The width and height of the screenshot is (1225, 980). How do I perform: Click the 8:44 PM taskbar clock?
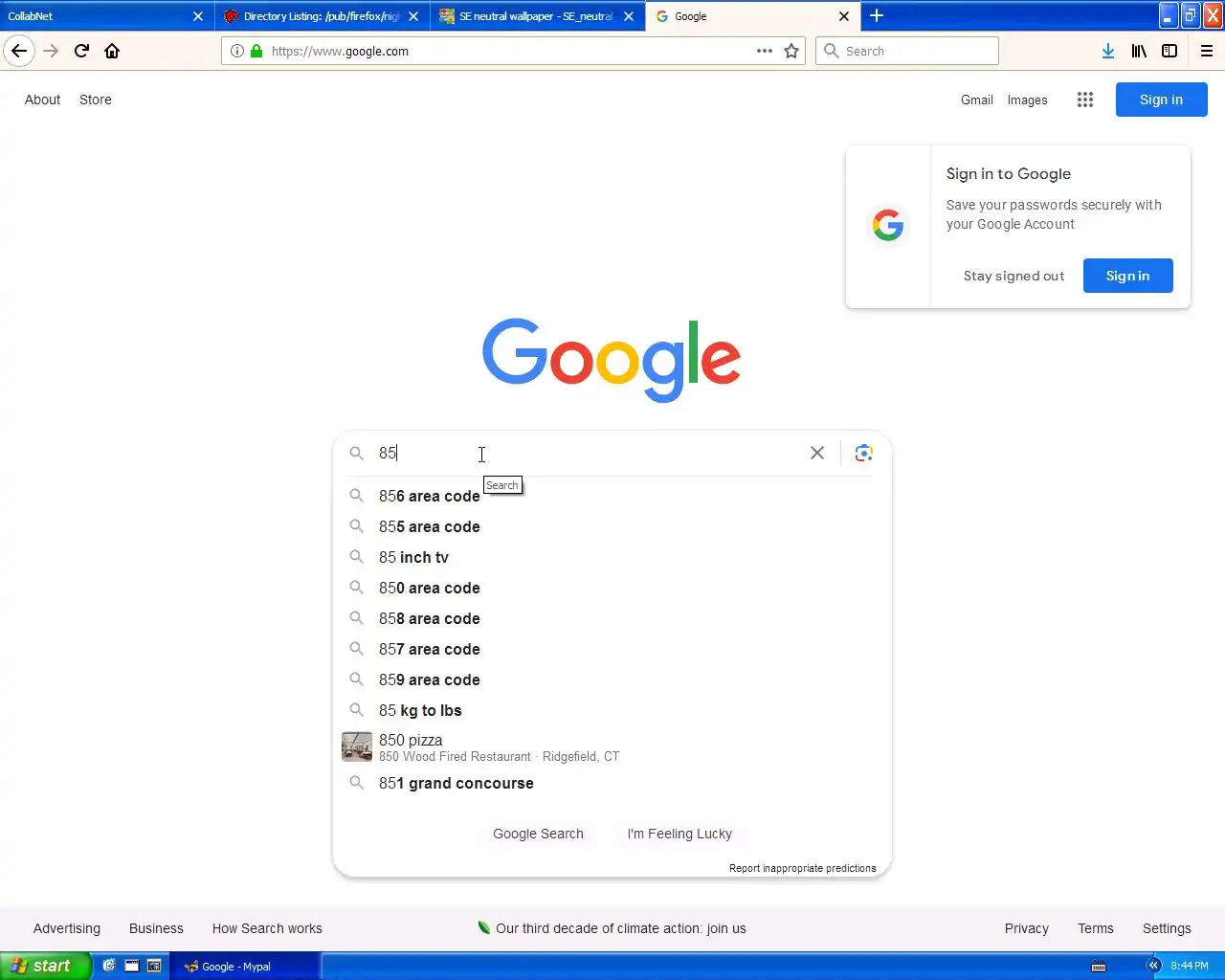[1190, 966]
